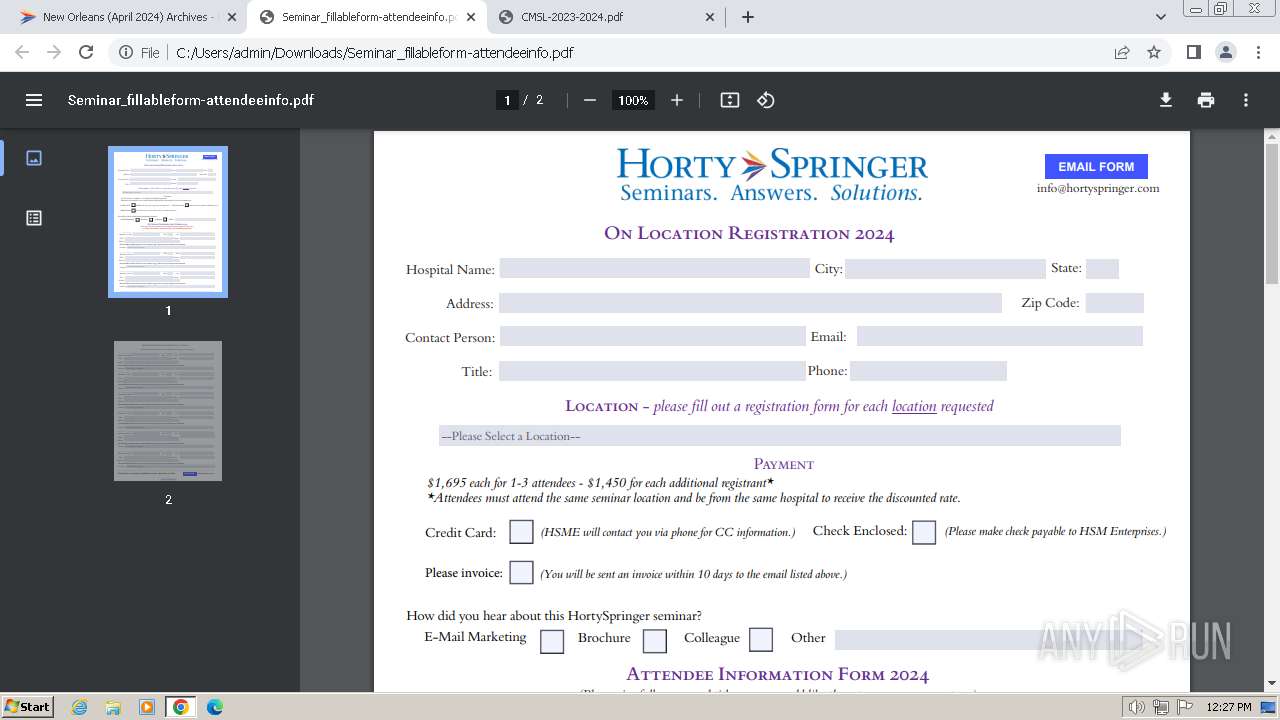Print the PDF document
This screenshot has width=1280, height=720.
click(1206, 100)
